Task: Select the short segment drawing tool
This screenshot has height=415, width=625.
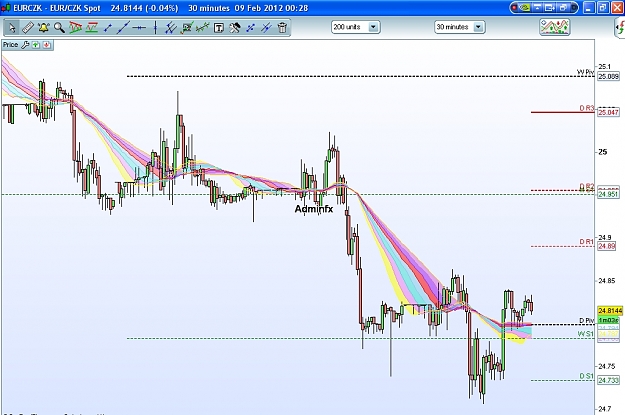Action: coord(107,28)
